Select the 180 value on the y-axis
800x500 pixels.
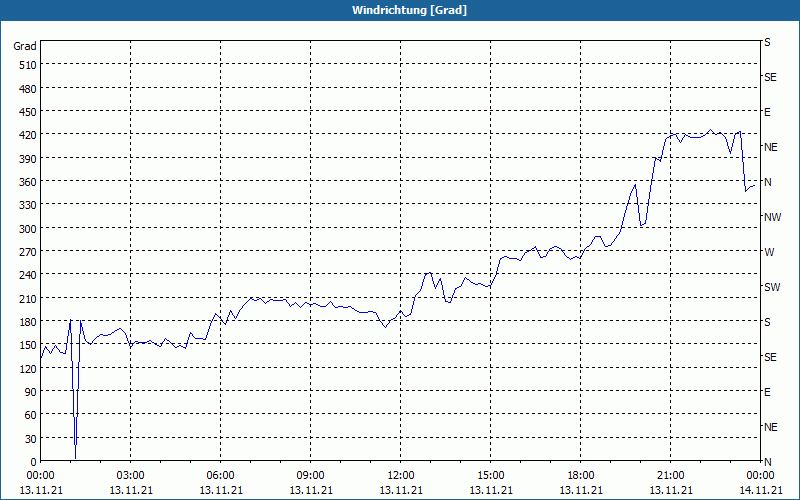(x=28, y=322)
